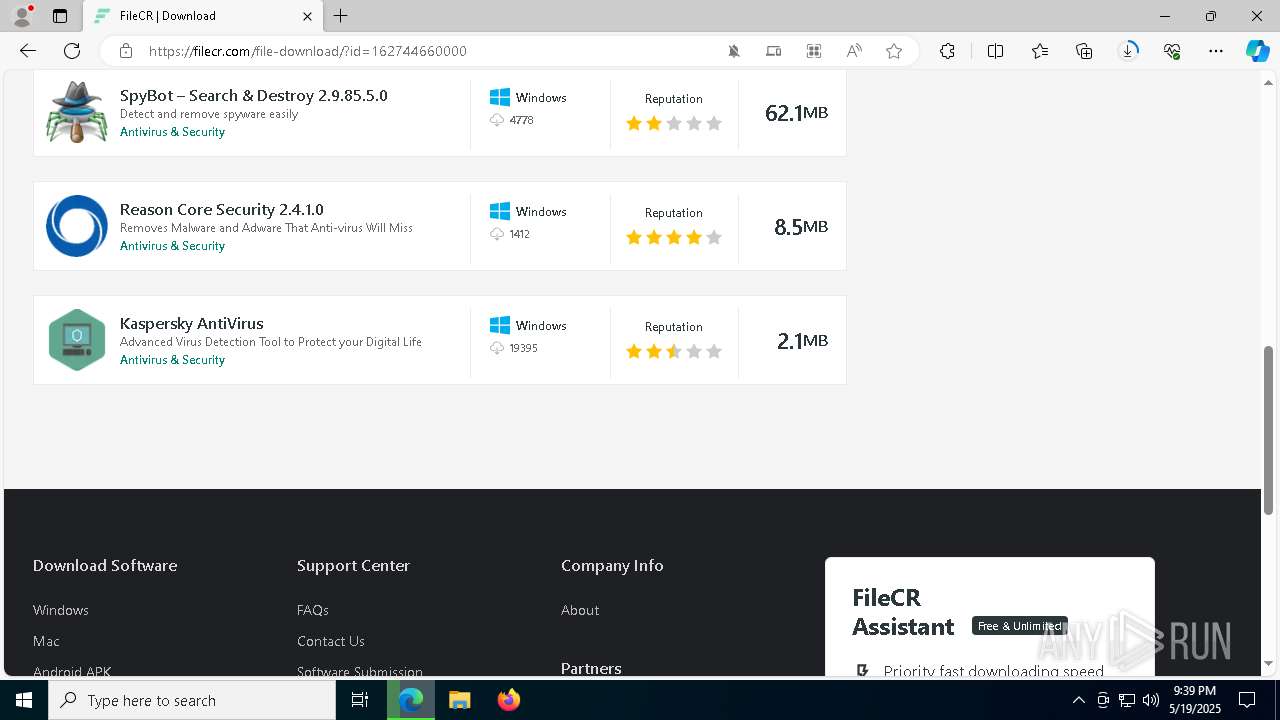Toggle Split screen view icon
The width and height of the screenshot is (1280, 720).
coord(995,51)
